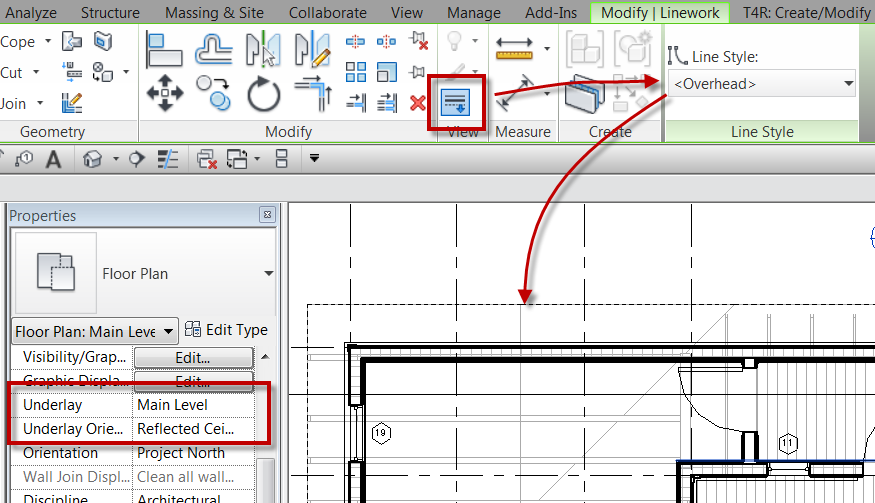Select the Trim/Extend to Corner tool
This screenshot has width=875, height=503.
point(314,93)
